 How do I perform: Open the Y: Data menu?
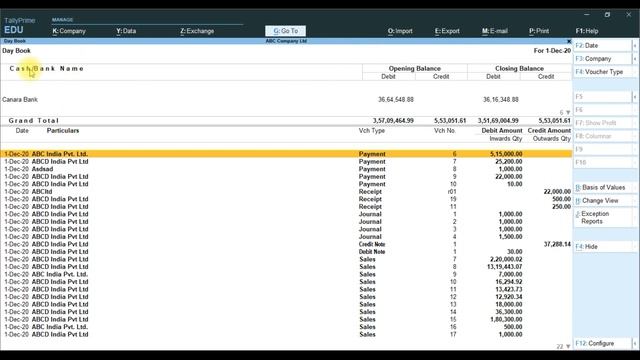click(126, 31)
